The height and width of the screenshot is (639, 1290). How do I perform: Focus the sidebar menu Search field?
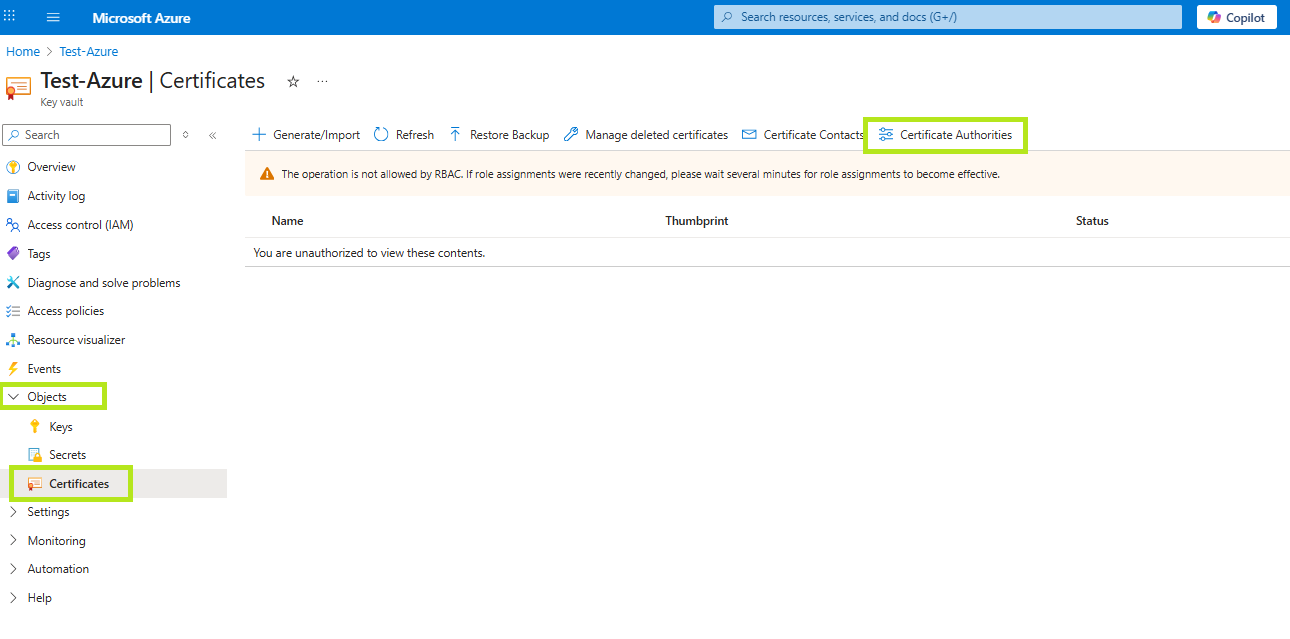click(x=87, y=135)
